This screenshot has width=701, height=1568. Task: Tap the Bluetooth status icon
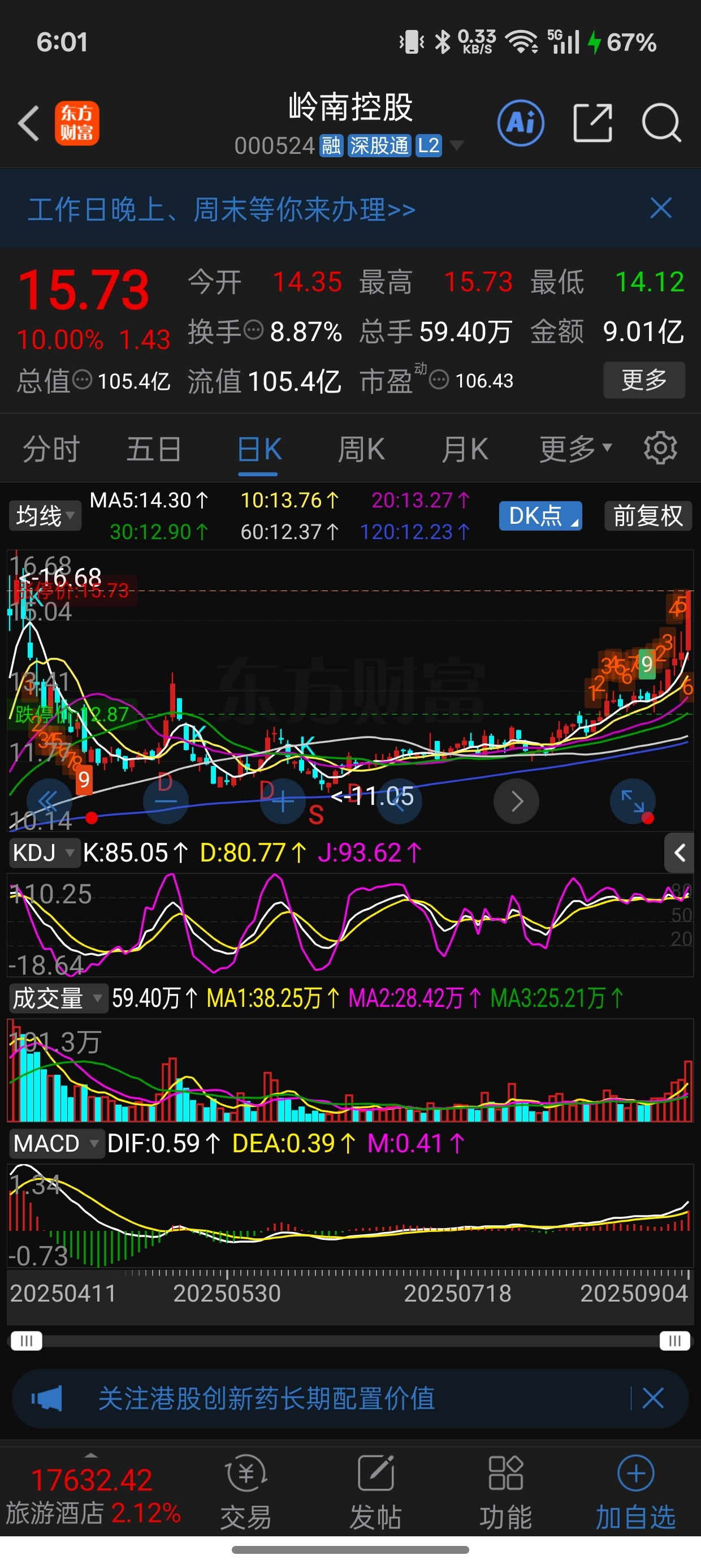443,42
